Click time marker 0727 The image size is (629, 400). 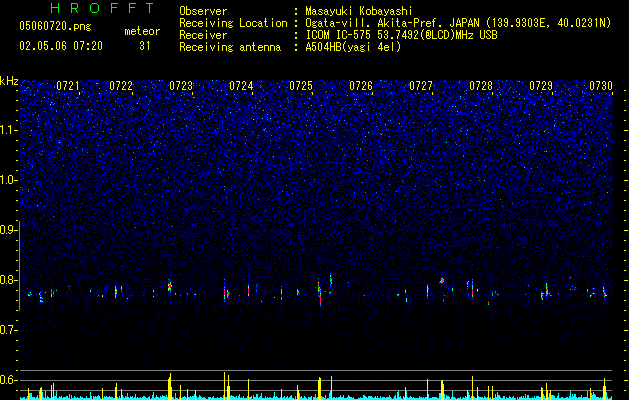coord(421,86)
